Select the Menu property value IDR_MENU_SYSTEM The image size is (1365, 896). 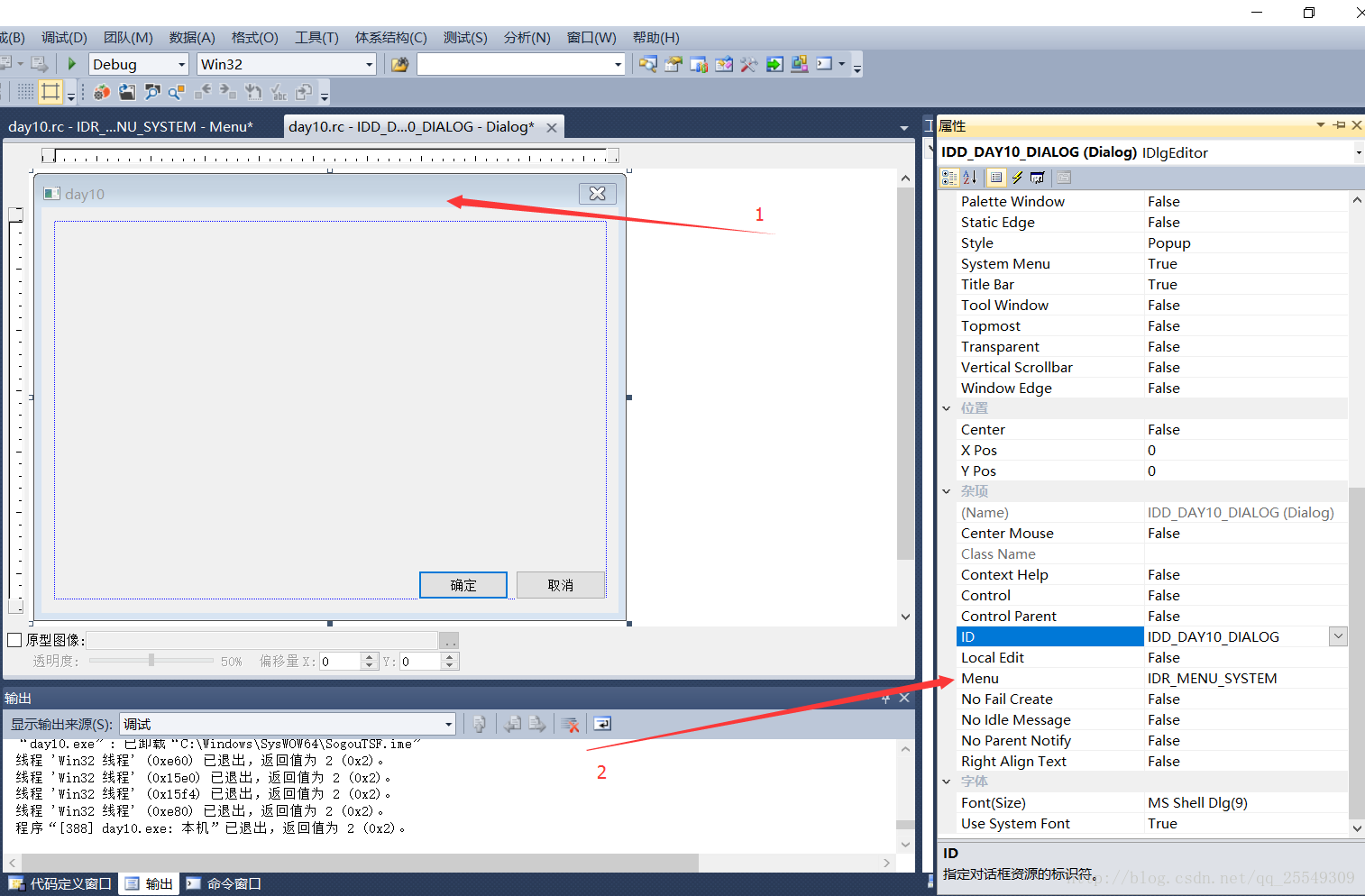pos(1211,679)
